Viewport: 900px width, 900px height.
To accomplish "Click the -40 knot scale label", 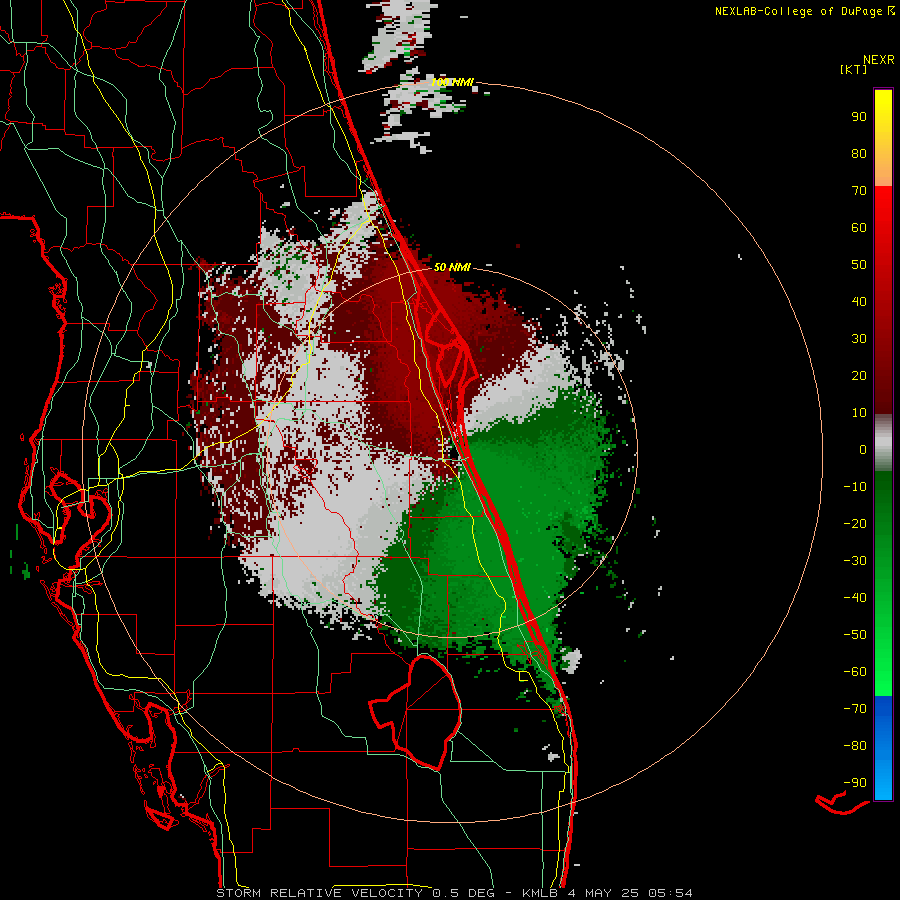I will [x=855, y=598].
